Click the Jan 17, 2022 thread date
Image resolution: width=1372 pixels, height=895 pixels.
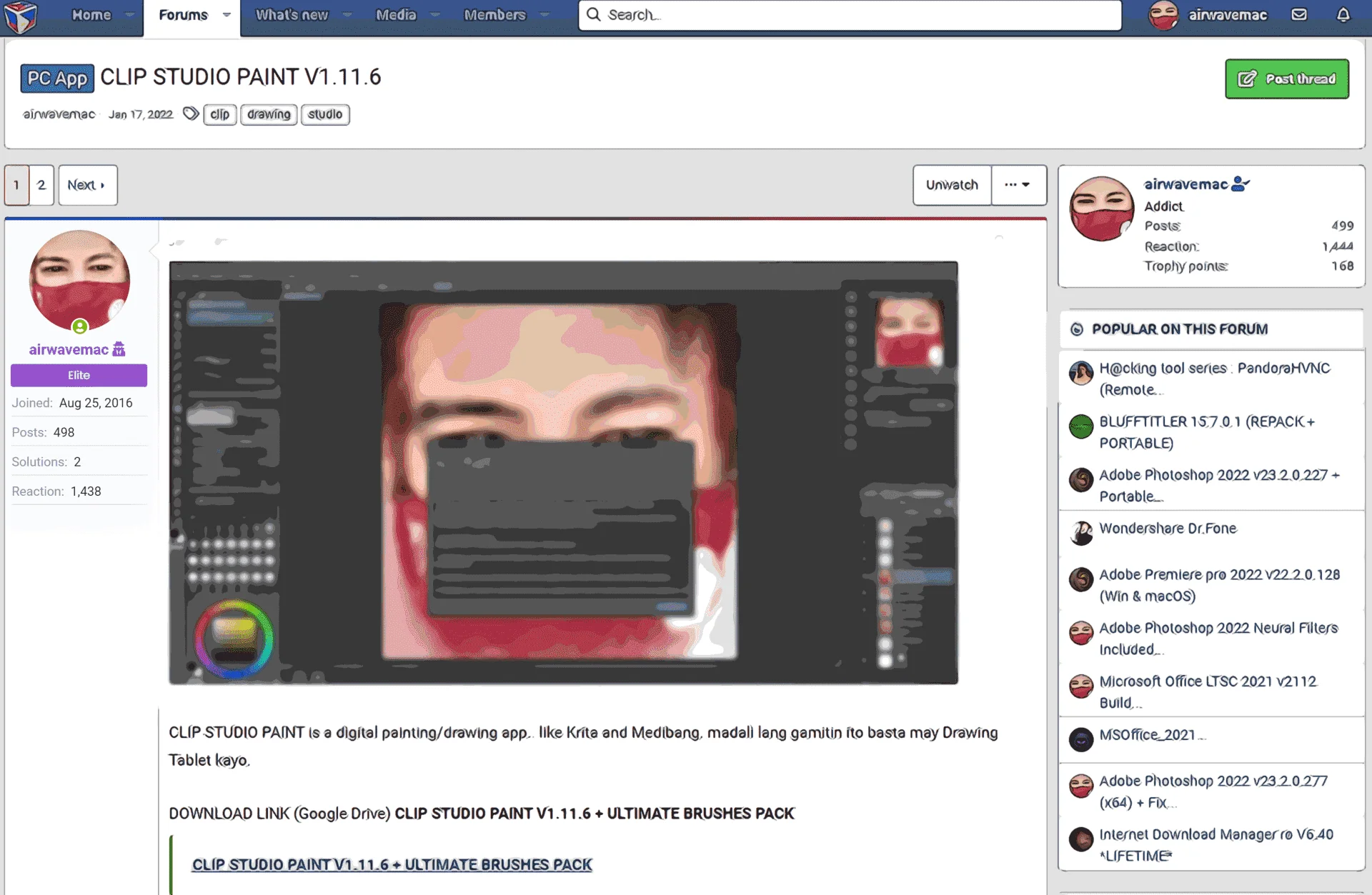pyautogui.click(x=141, y=114)
